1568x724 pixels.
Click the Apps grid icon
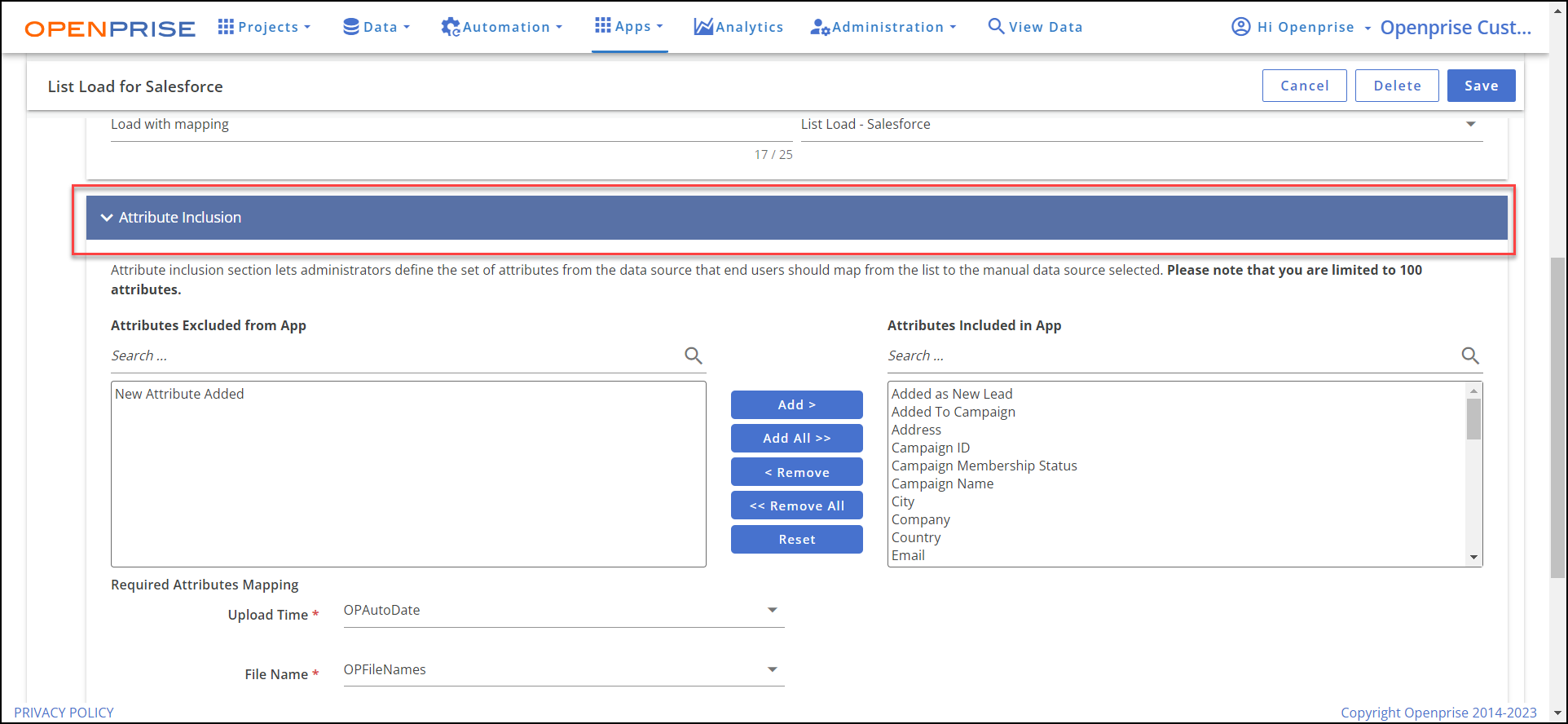603,25
